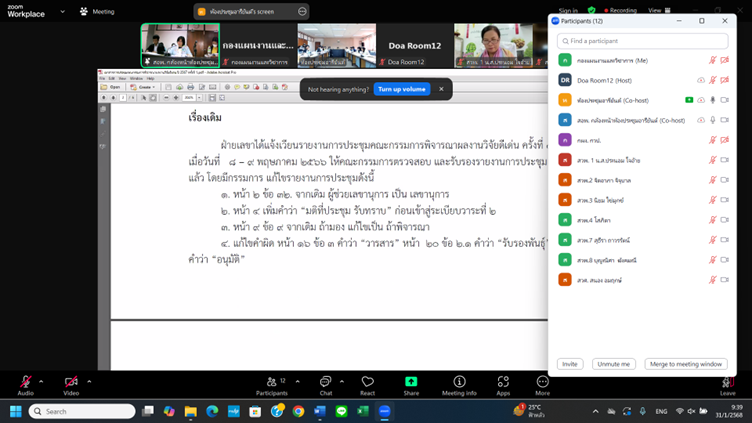Go to previous page in Acrobat

coord(104,97)
